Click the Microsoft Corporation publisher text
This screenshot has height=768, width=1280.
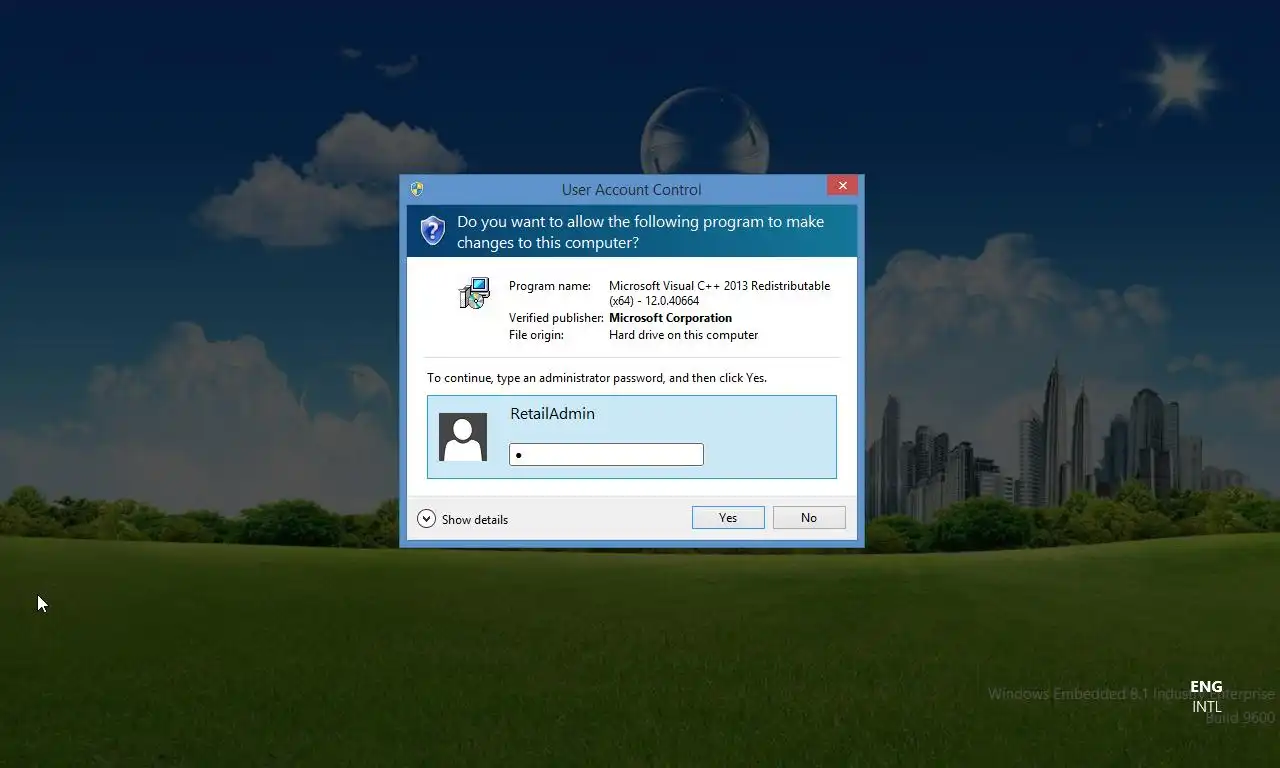point(670,318)
